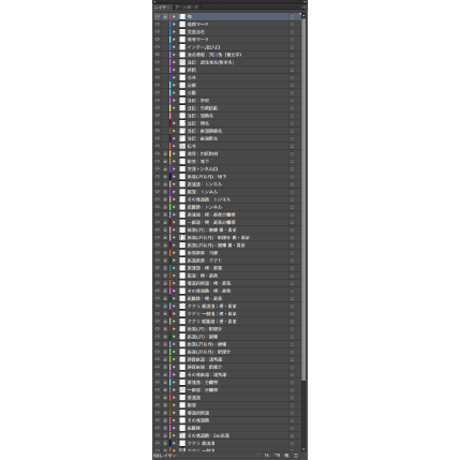Select the 注記：駅名 layer name

198,123
